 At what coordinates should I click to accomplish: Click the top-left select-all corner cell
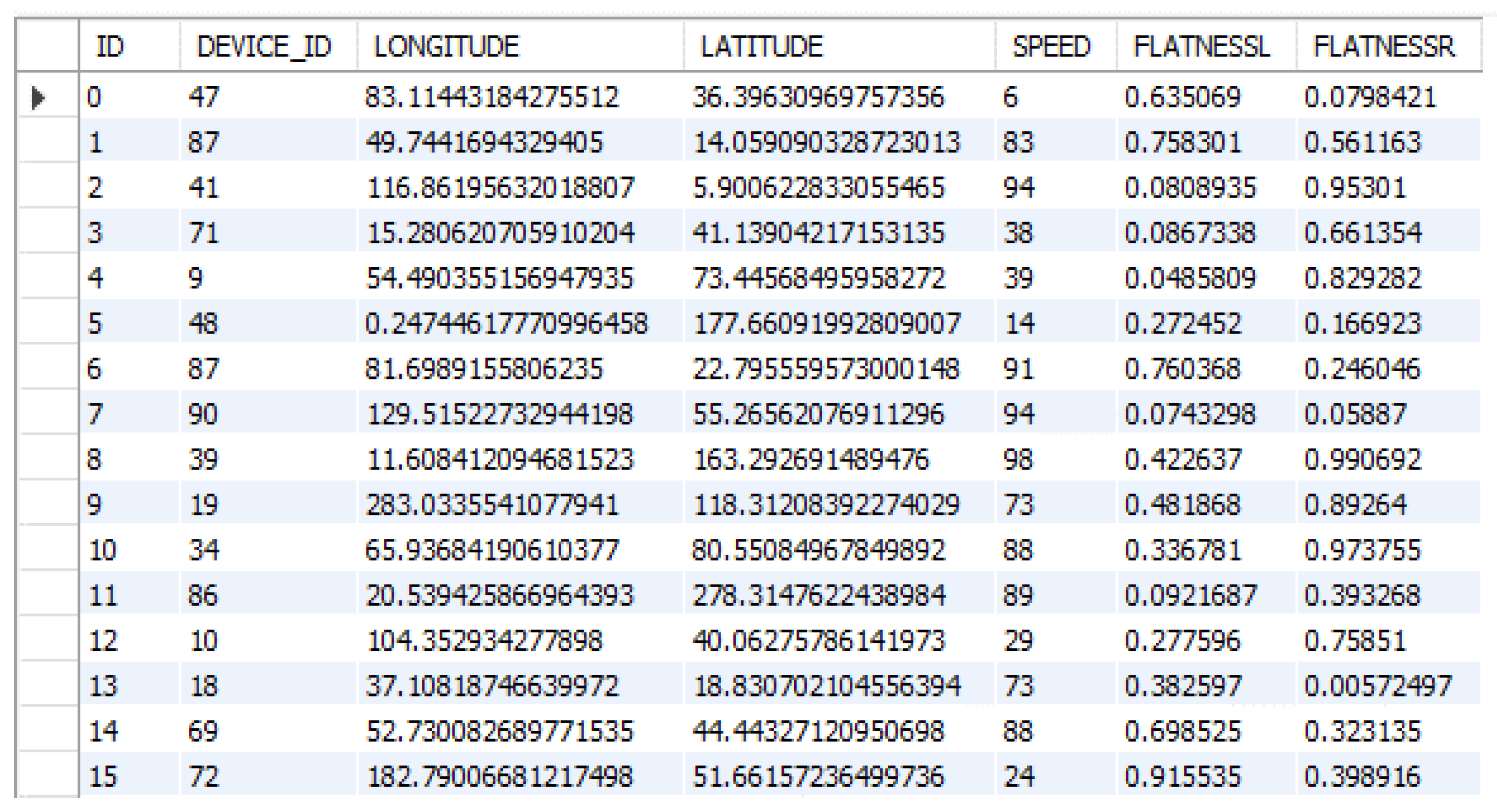pyautogui.click(x=48, y=46)
